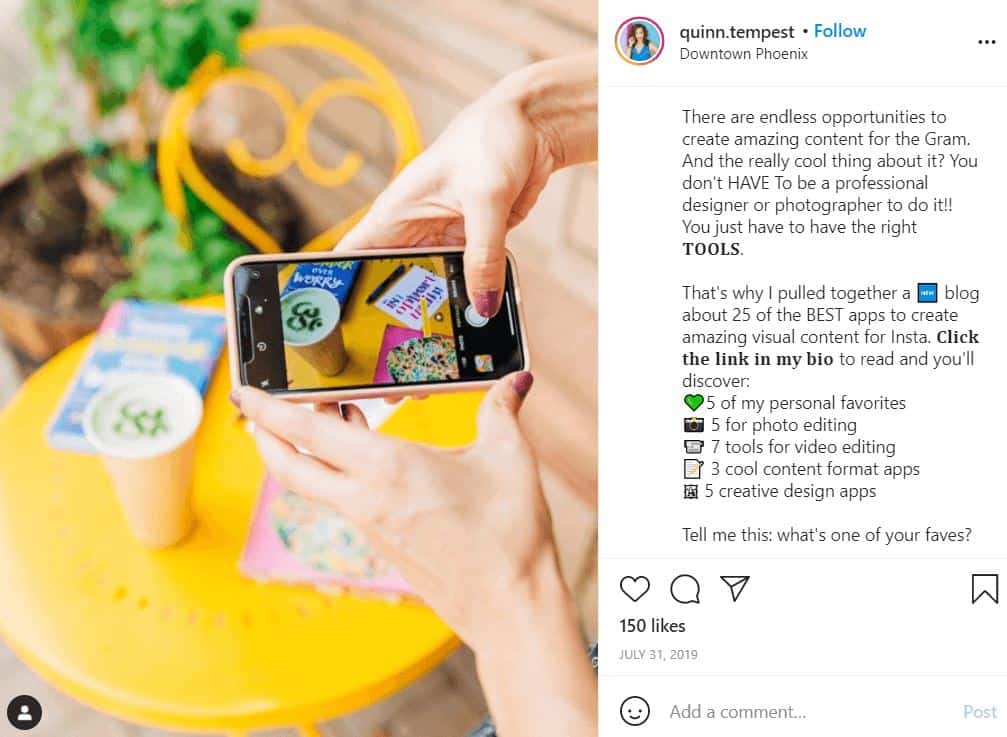Follow the quinn.tempest account
The image size is (1007, 737).
[839, 31]
